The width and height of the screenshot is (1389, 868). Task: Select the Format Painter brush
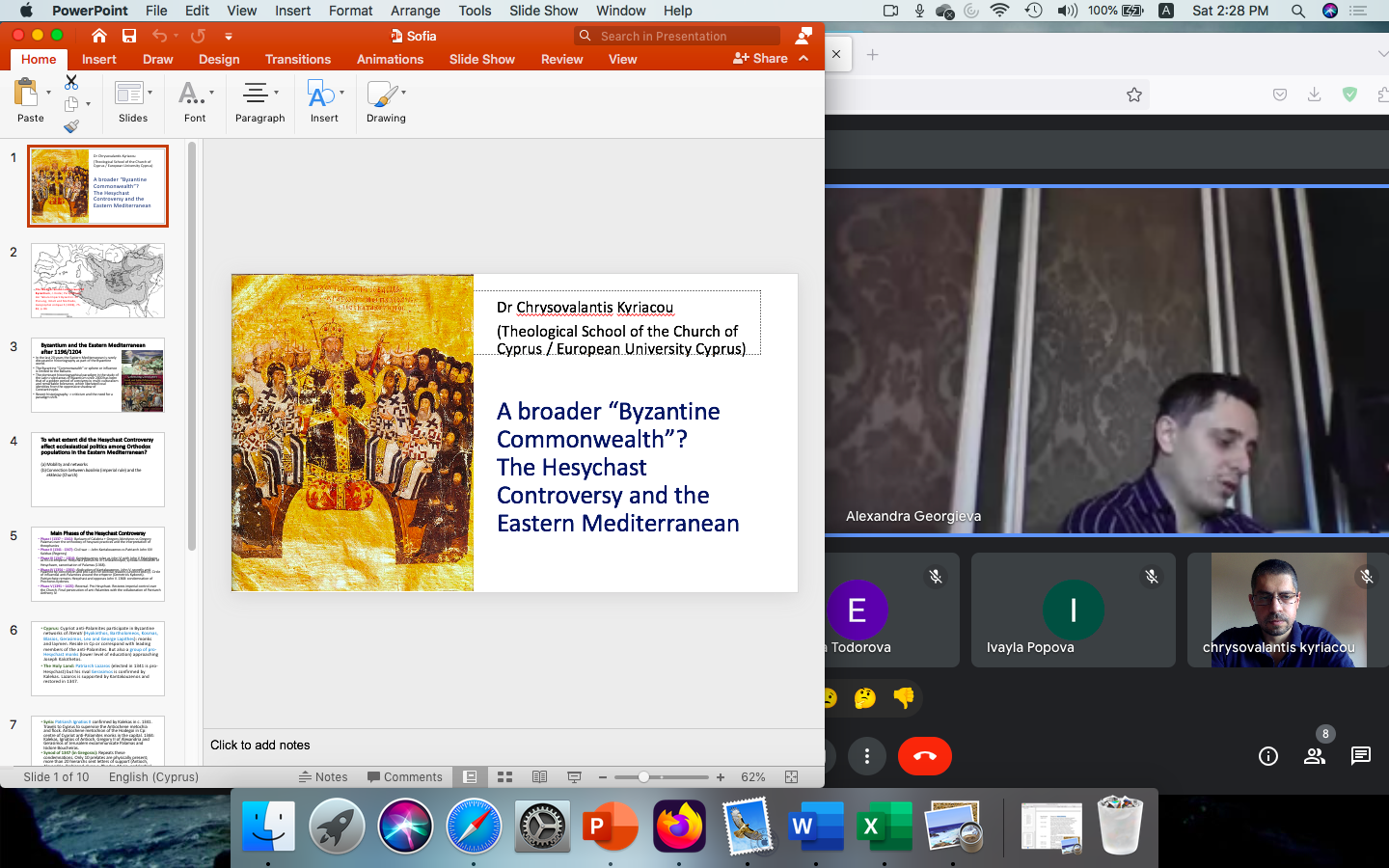point(71,125)
